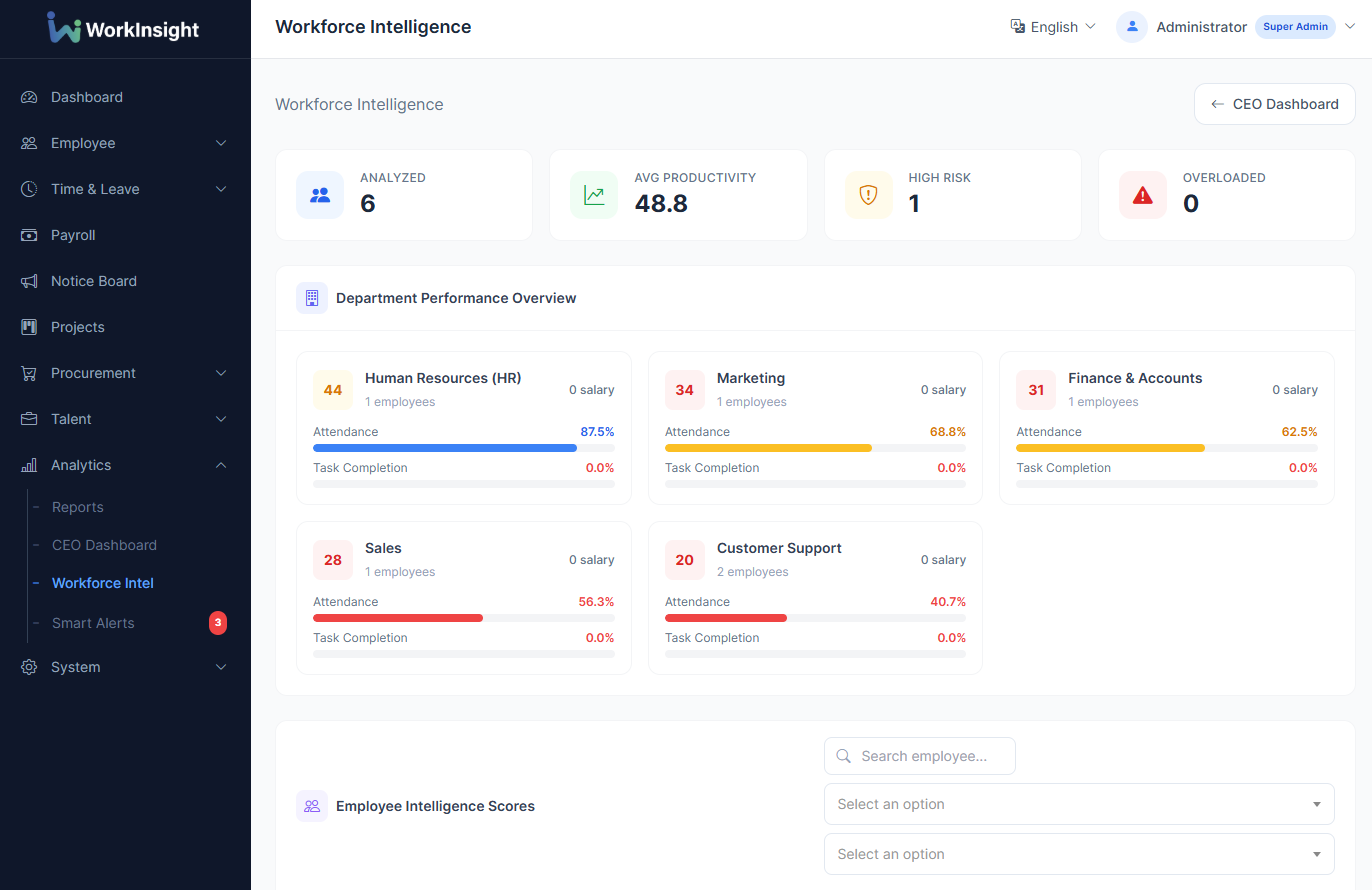The height and width of the screenshot is (890, 1372).
Task: Switch to the CEO Dashboard menu item
Action: [x=104, y=545]
